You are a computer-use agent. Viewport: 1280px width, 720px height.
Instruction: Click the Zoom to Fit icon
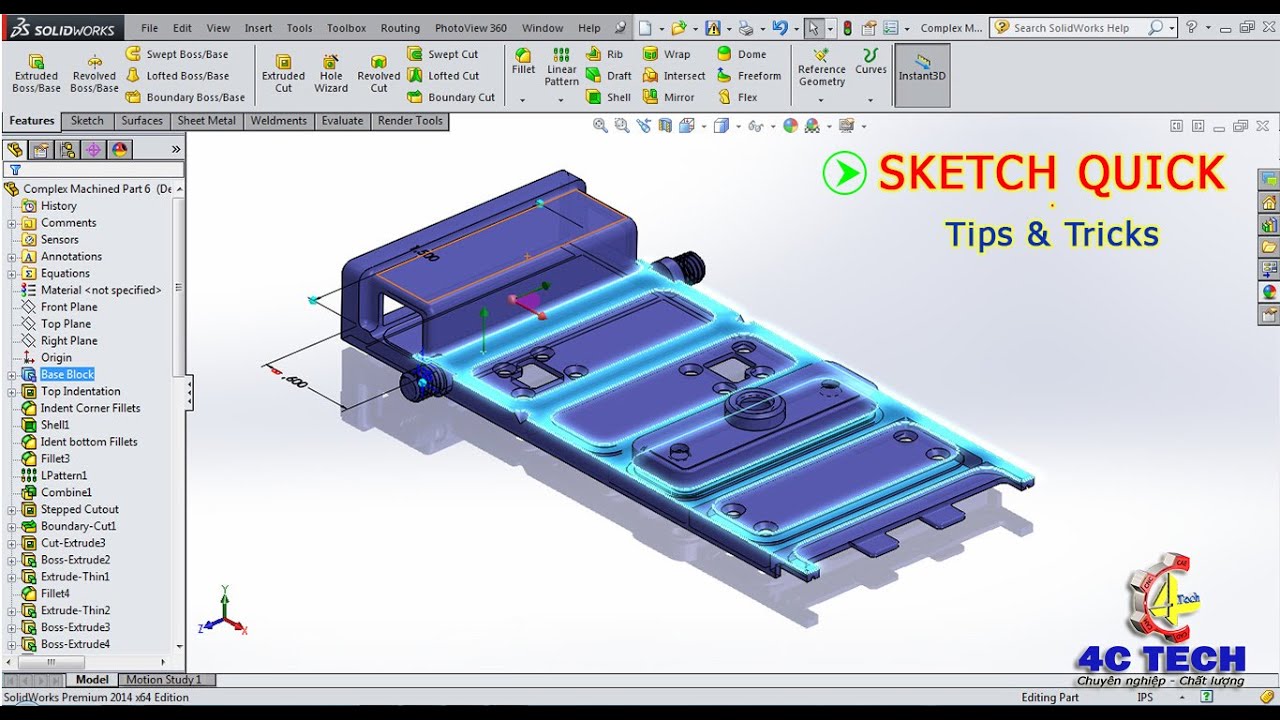[x=600, y=126]
